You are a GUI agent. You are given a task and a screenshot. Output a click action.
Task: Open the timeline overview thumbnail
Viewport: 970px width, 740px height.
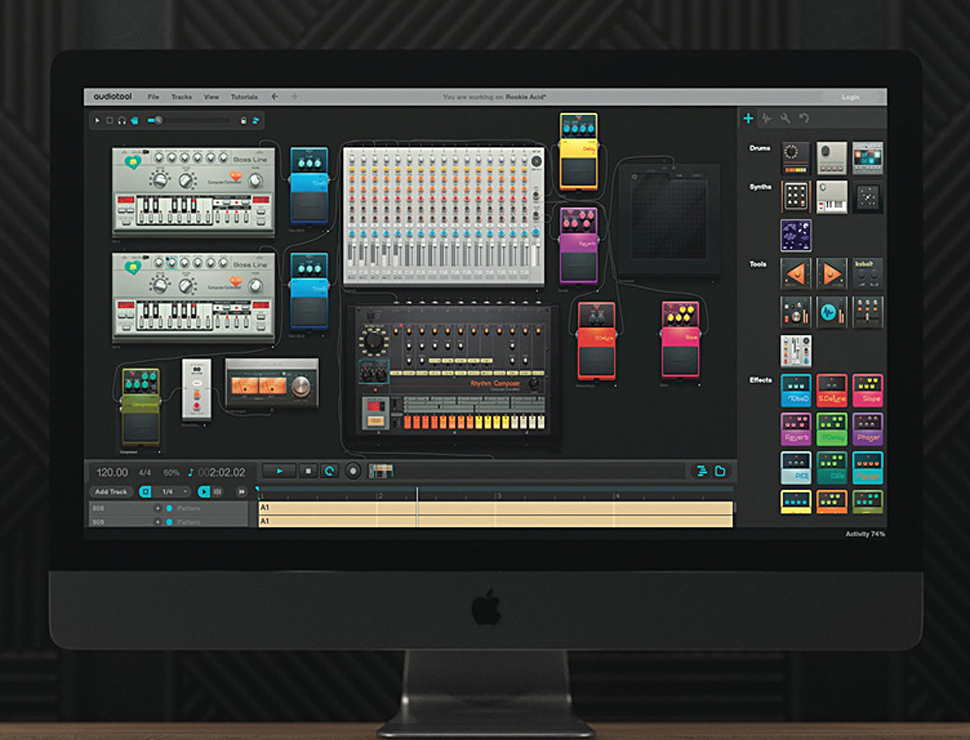pos(381,471)
